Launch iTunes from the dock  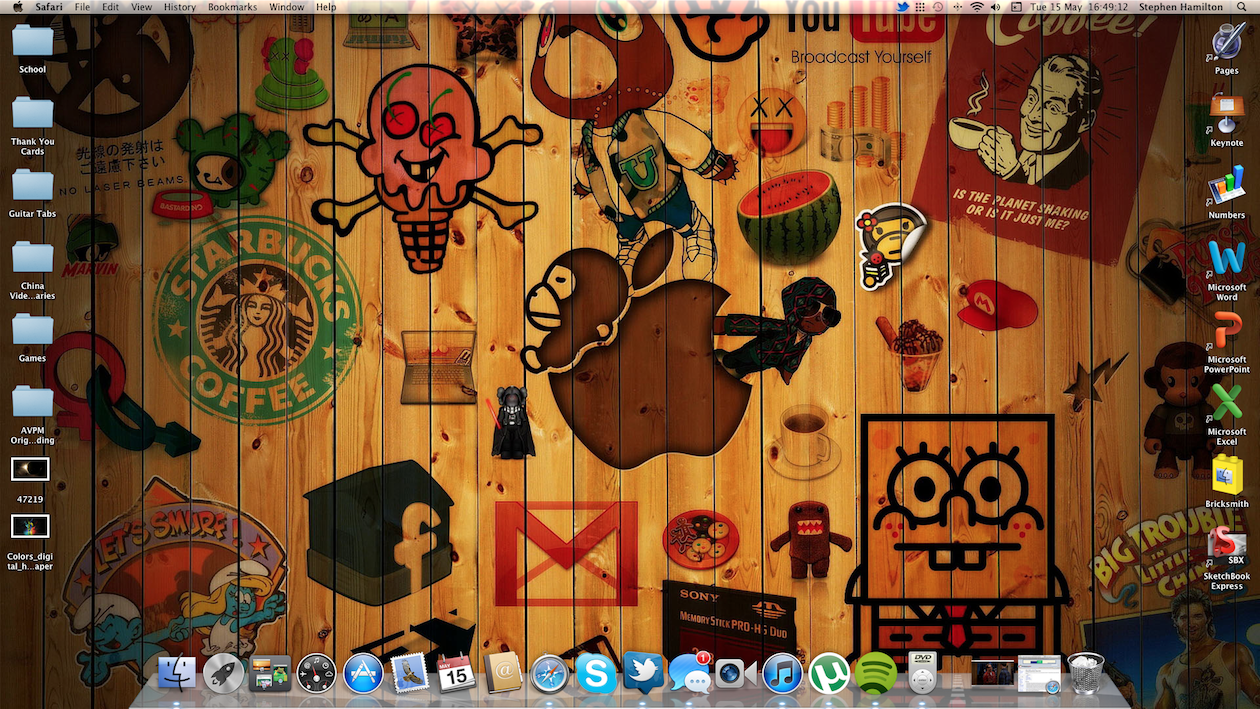pos(783,674)
